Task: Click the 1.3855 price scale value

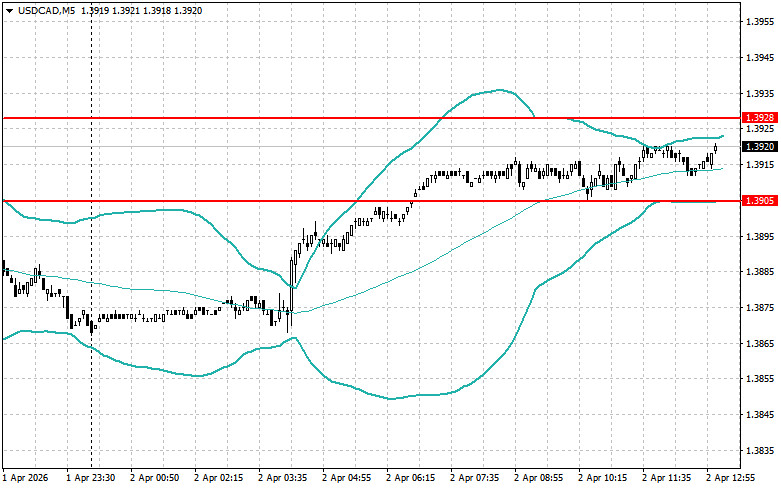Action: (760, 379)
